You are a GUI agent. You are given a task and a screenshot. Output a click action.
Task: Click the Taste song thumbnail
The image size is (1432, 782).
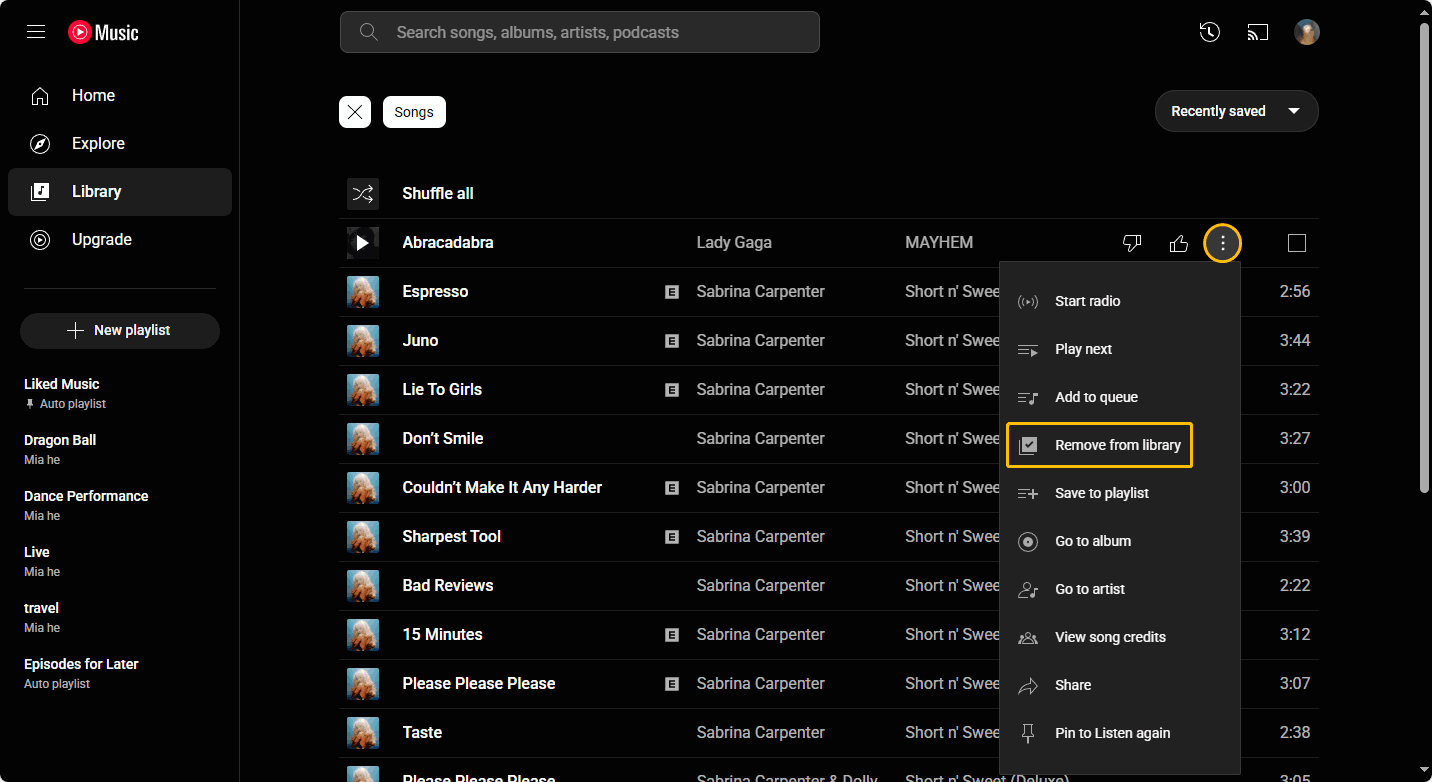tap(363, 733)
